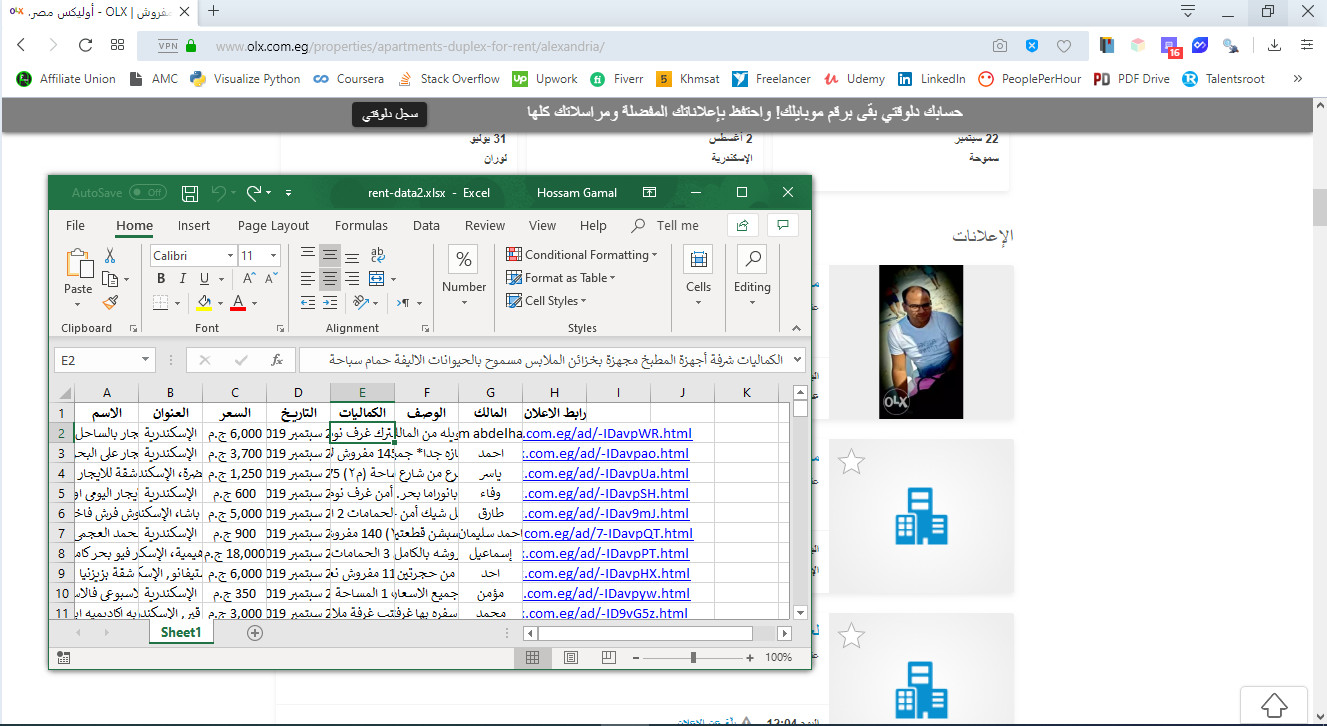Toggle italic formatting

point(183,278)
